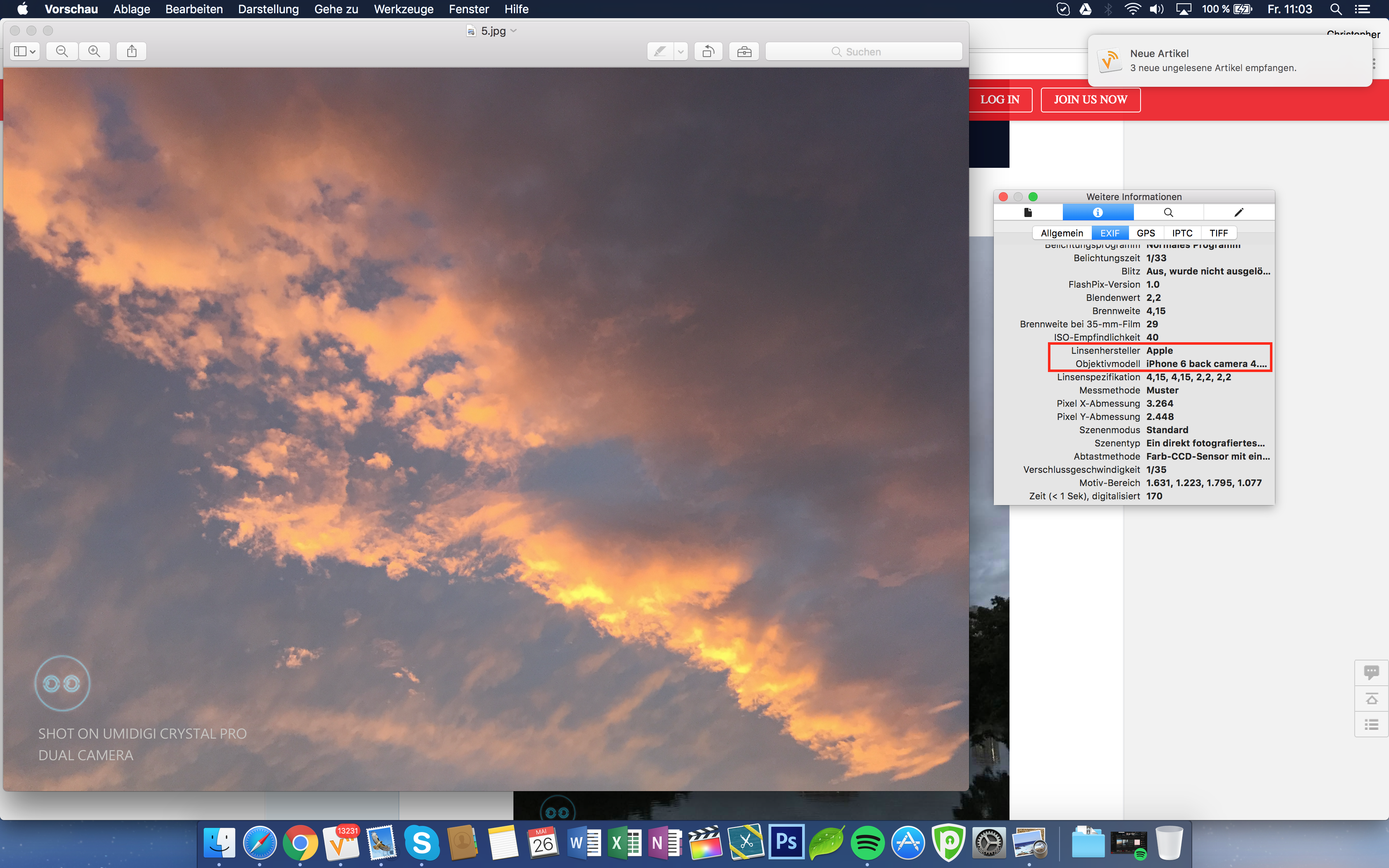Switch to the TIFF tab
1389x868 pixels.
pyautogui.click(x=1219, y=232)
